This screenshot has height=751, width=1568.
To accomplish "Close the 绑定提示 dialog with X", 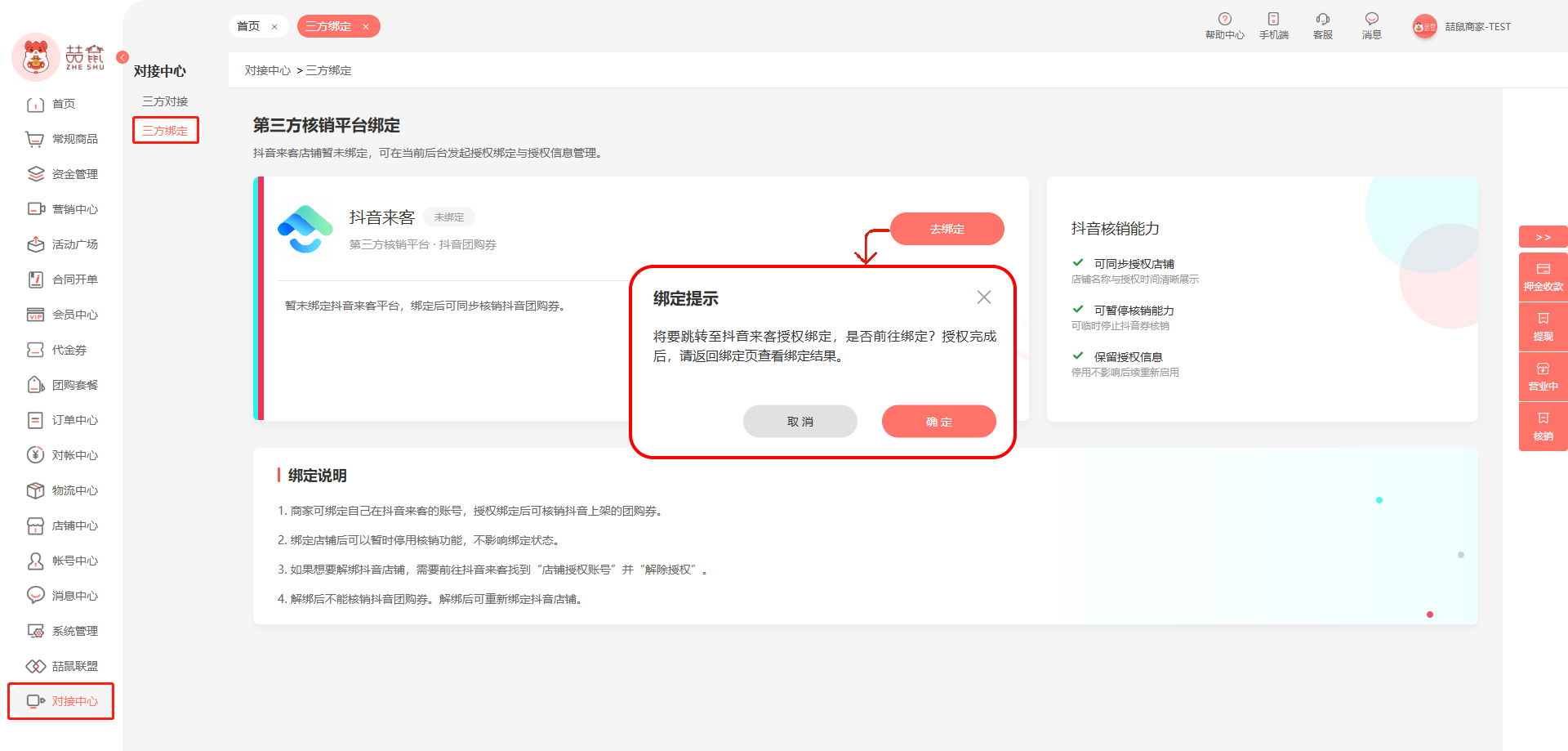I will click(984, 297).
